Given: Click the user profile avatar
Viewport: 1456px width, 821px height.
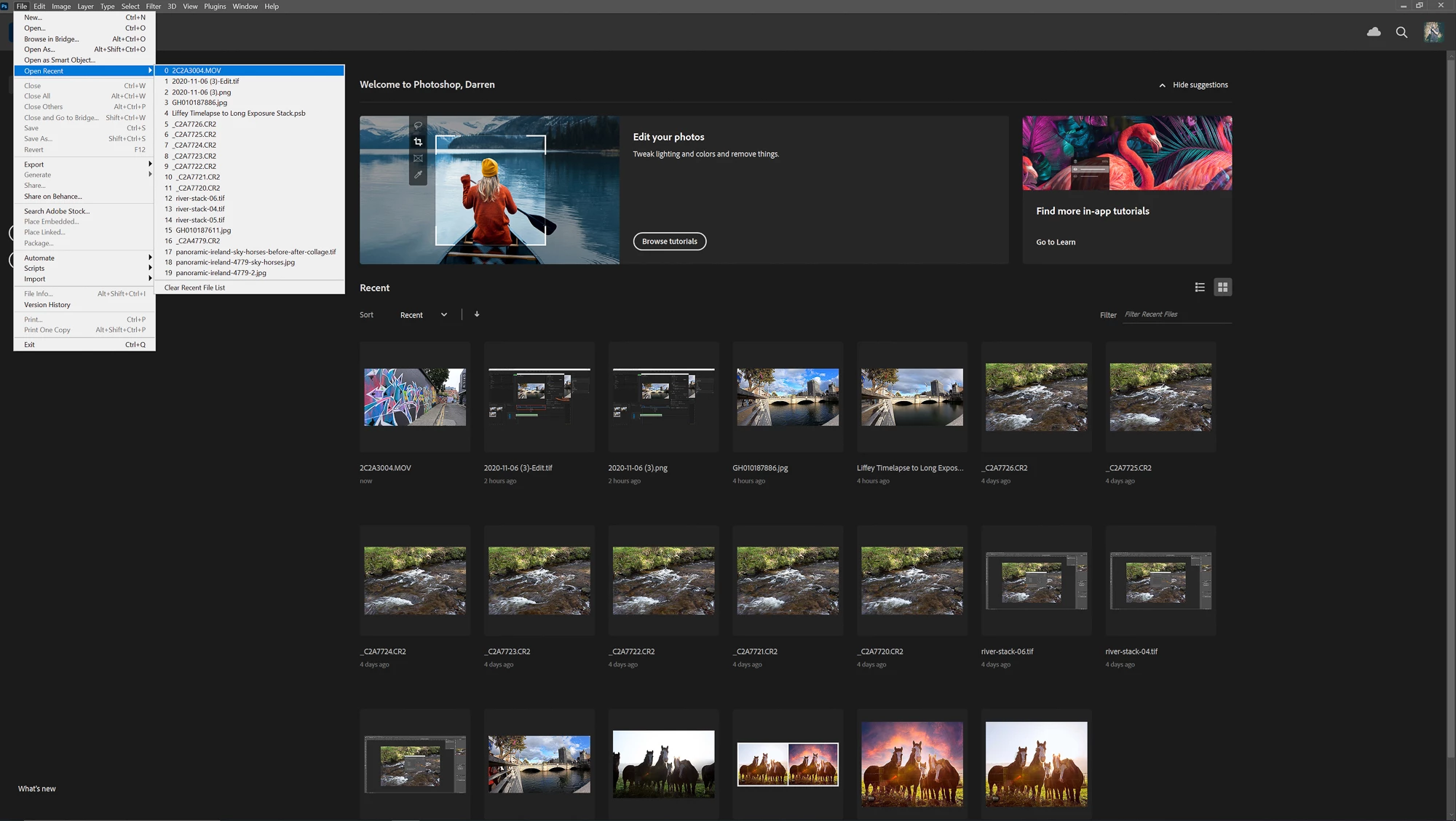Looking at the screenshot, I should pos(1433,32).
